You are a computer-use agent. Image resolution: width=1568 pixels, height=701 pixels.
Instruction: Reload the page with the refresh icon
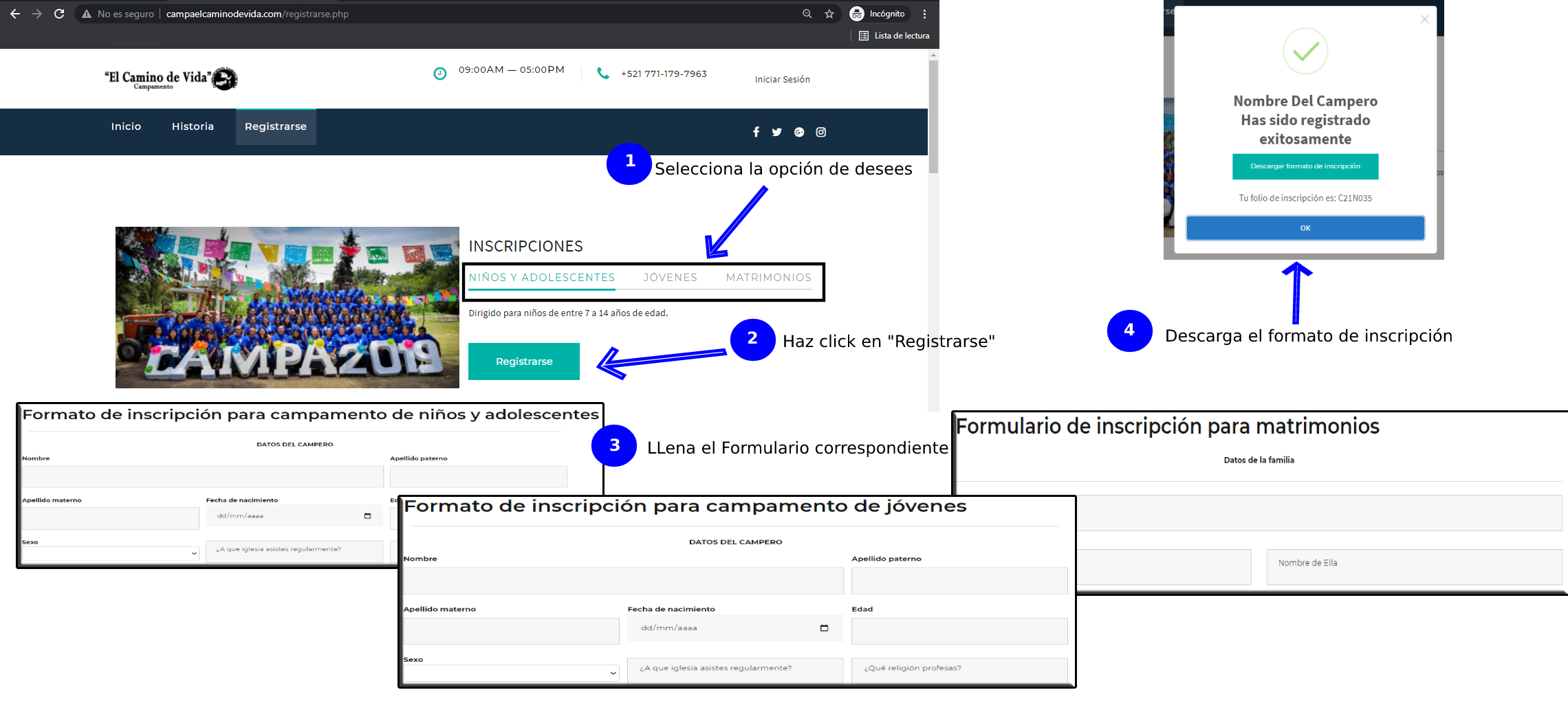(x=59, y=14)
